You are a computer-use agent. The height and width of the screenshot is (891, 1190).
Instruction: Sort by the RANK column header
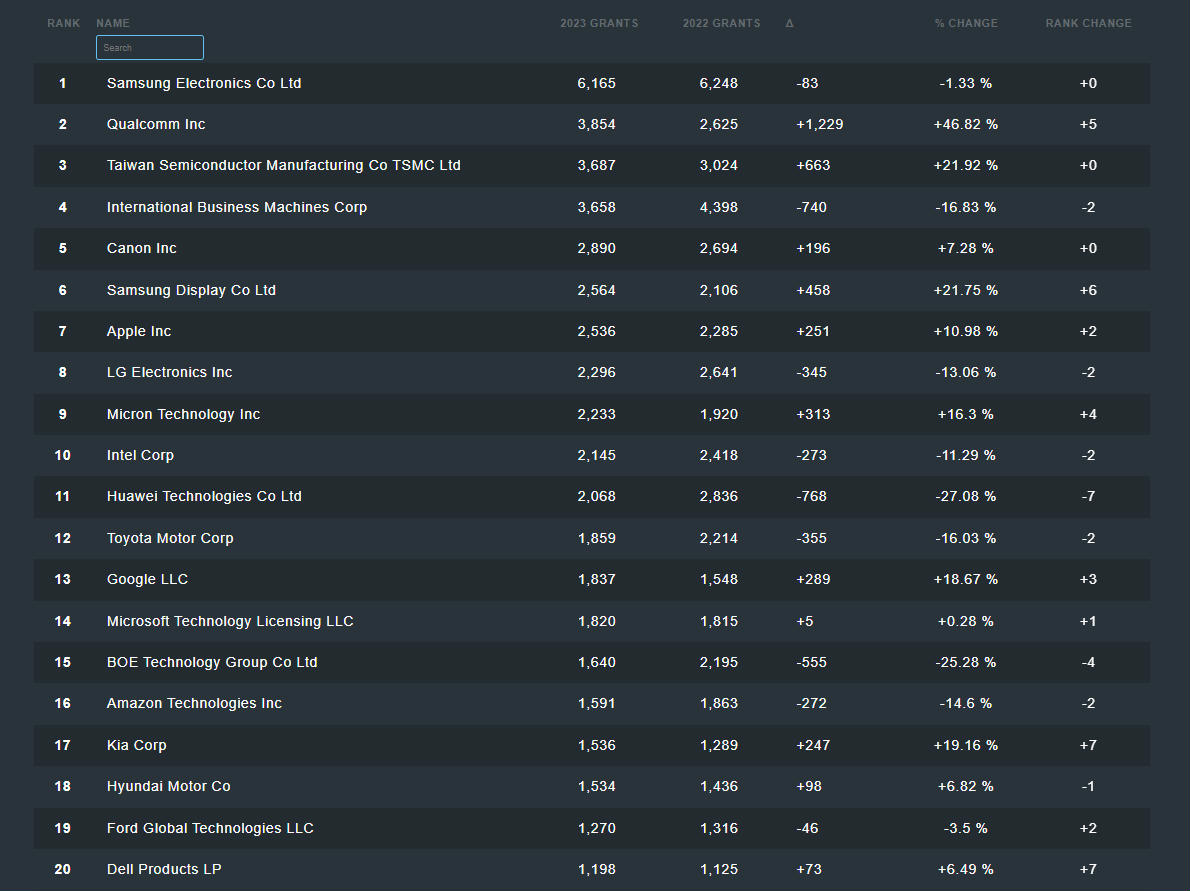[x=64, y=24]
